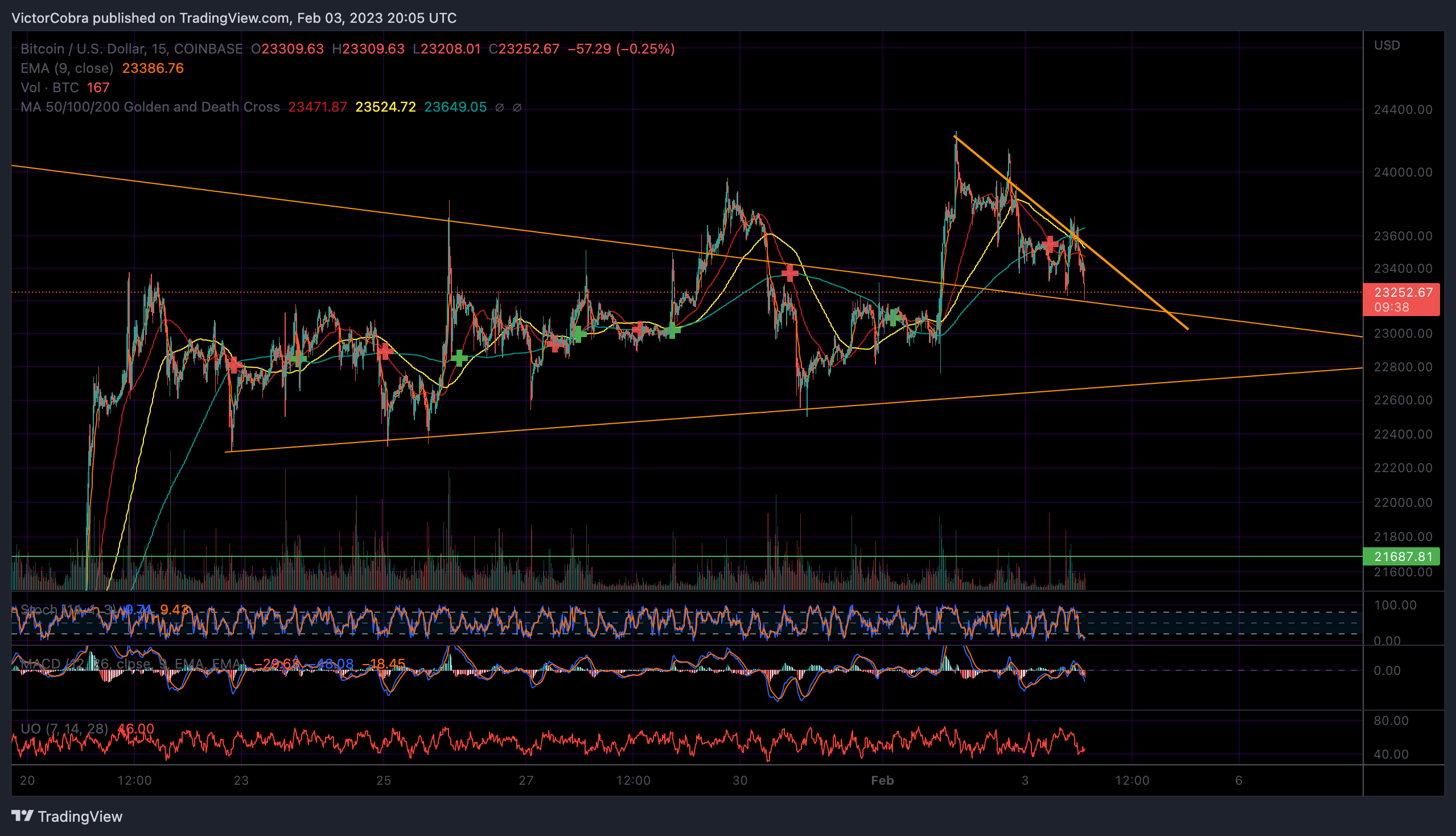Viewport: 1456px width, 836px height.
Task: Click the 24400.00 price axis label
Action: click(1402, 110)
